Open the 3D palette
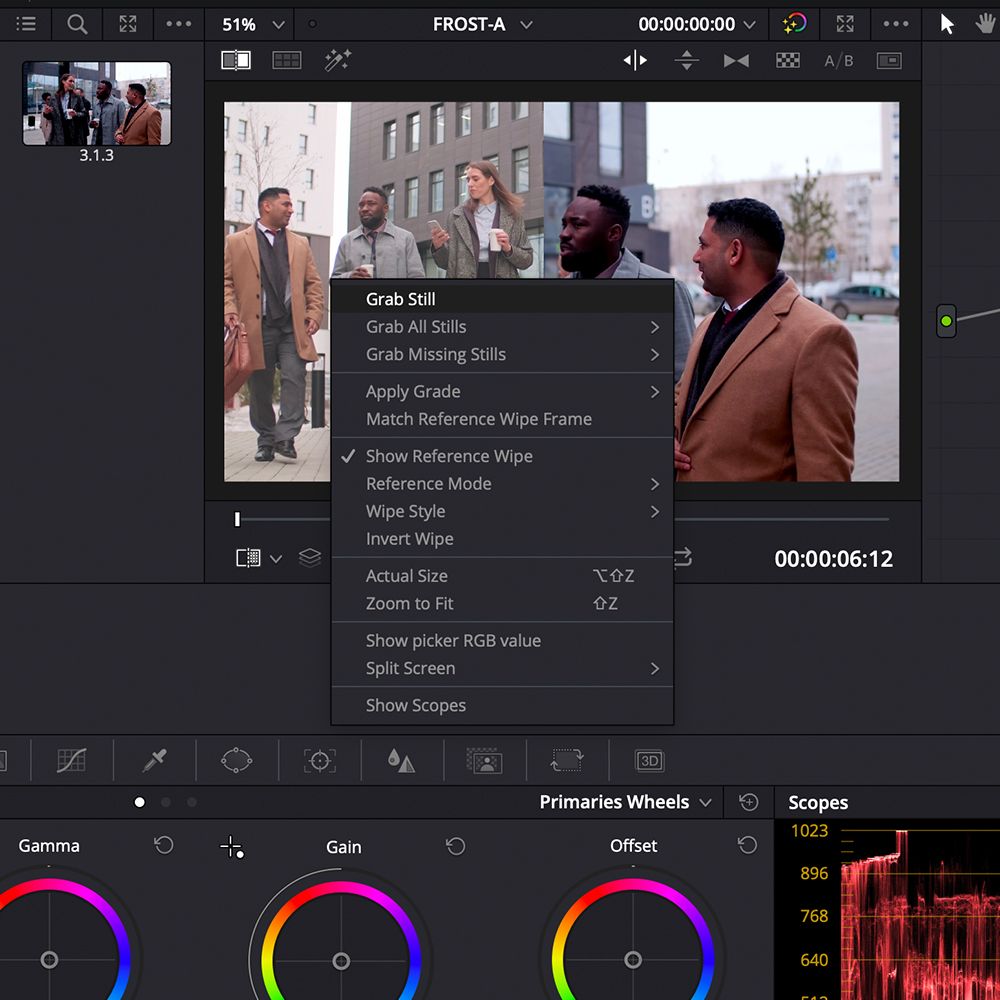1000x1000 pixels. click(x=648, y=760)
